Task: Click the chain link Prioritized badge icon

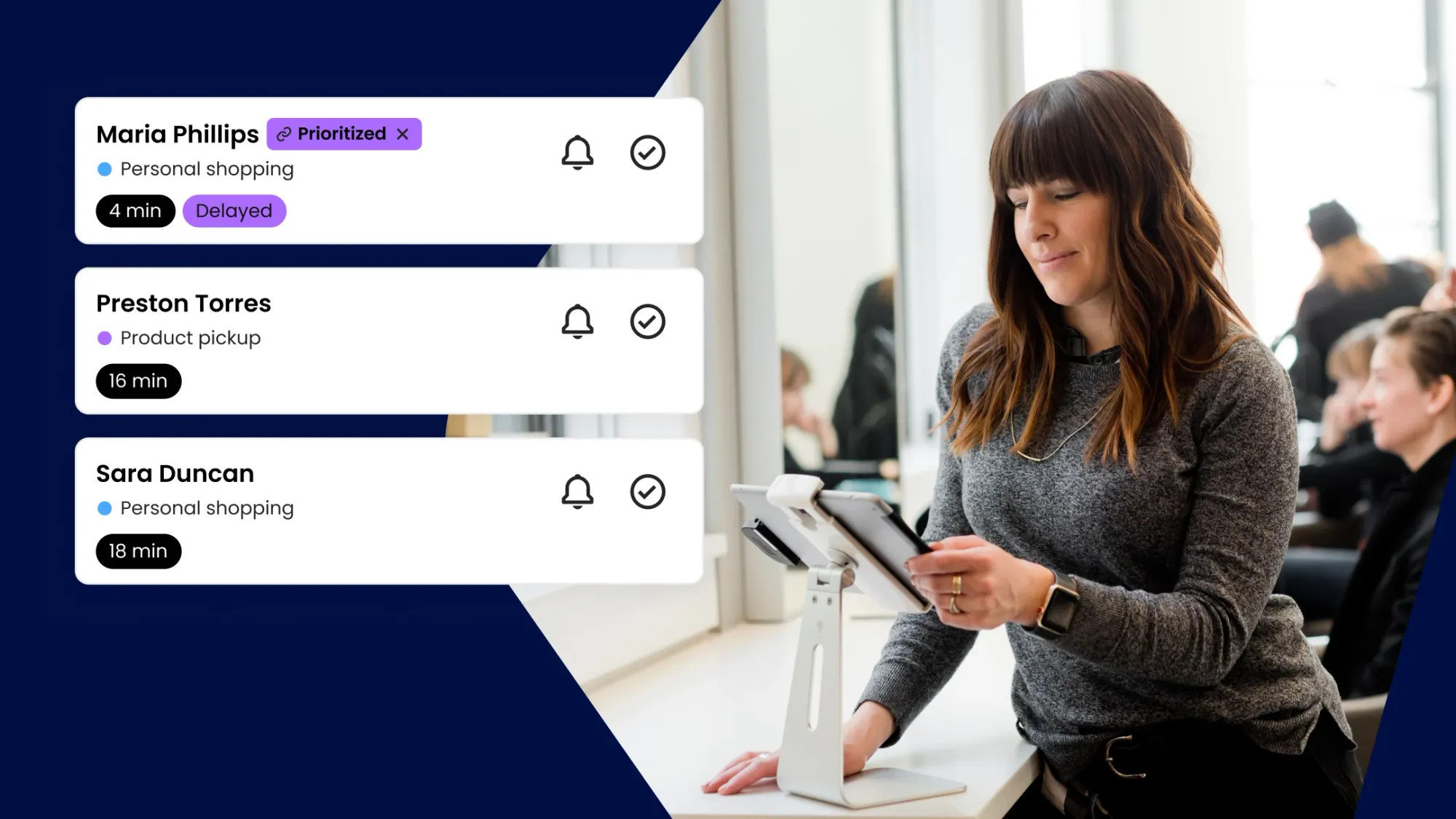Action: click(x=285, y=133)
